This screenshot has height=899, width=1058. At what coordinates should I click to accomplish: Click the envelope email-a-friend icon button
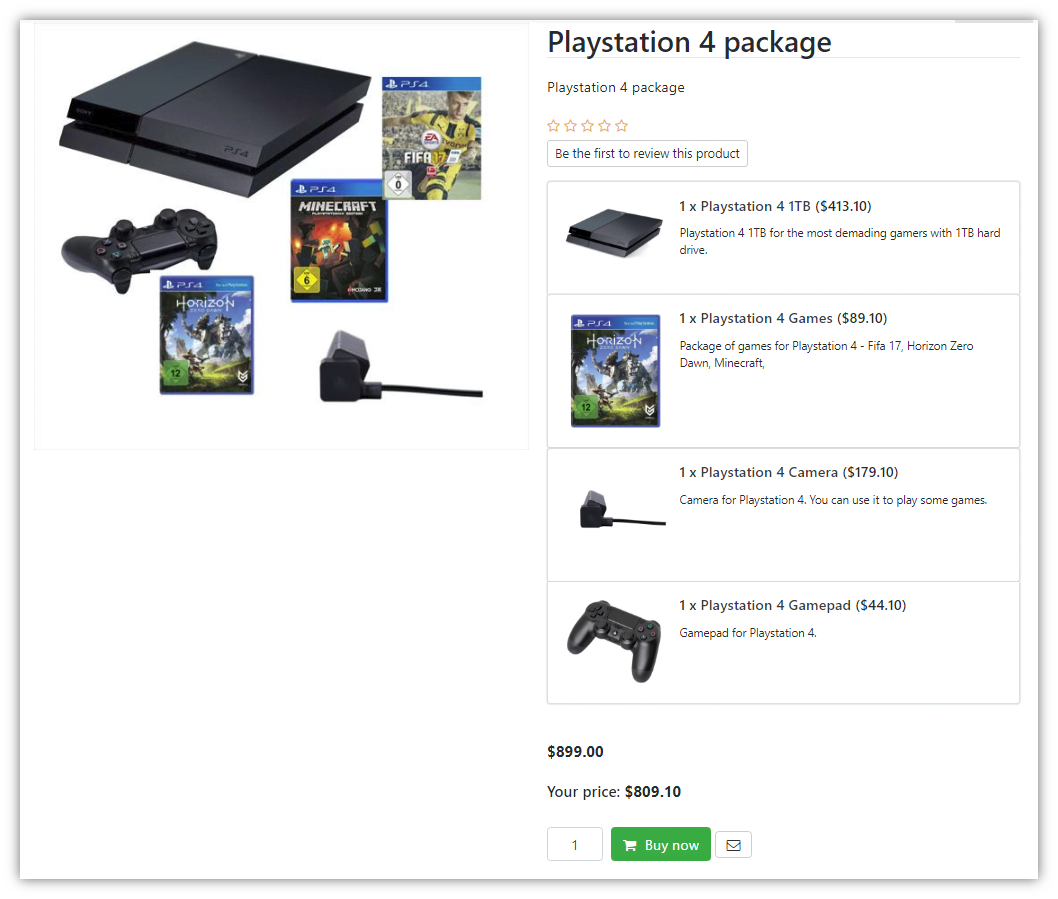tap(733, 845)
